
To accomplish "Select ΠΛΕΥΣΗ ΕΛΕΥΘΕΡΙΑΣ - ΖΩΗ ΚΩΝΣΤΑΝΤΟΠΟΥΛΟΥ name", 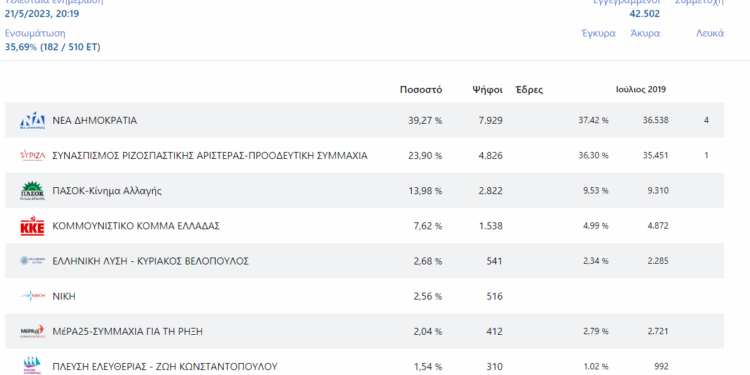I will click(165, 367).
